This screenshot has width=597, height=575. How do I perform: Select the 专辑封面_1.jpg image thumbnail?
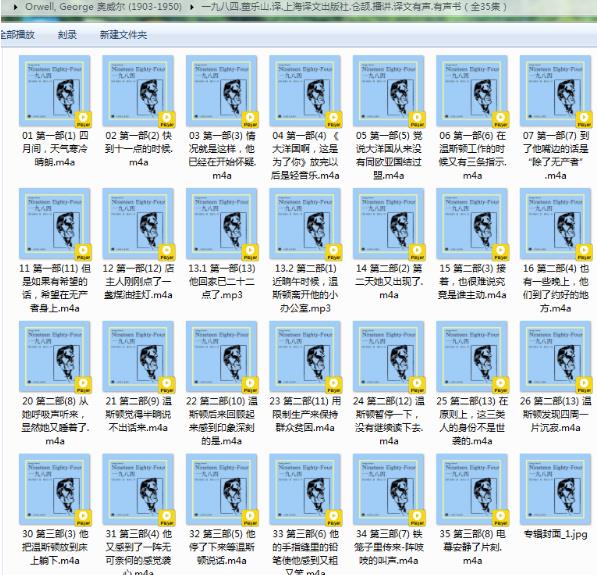555,489
